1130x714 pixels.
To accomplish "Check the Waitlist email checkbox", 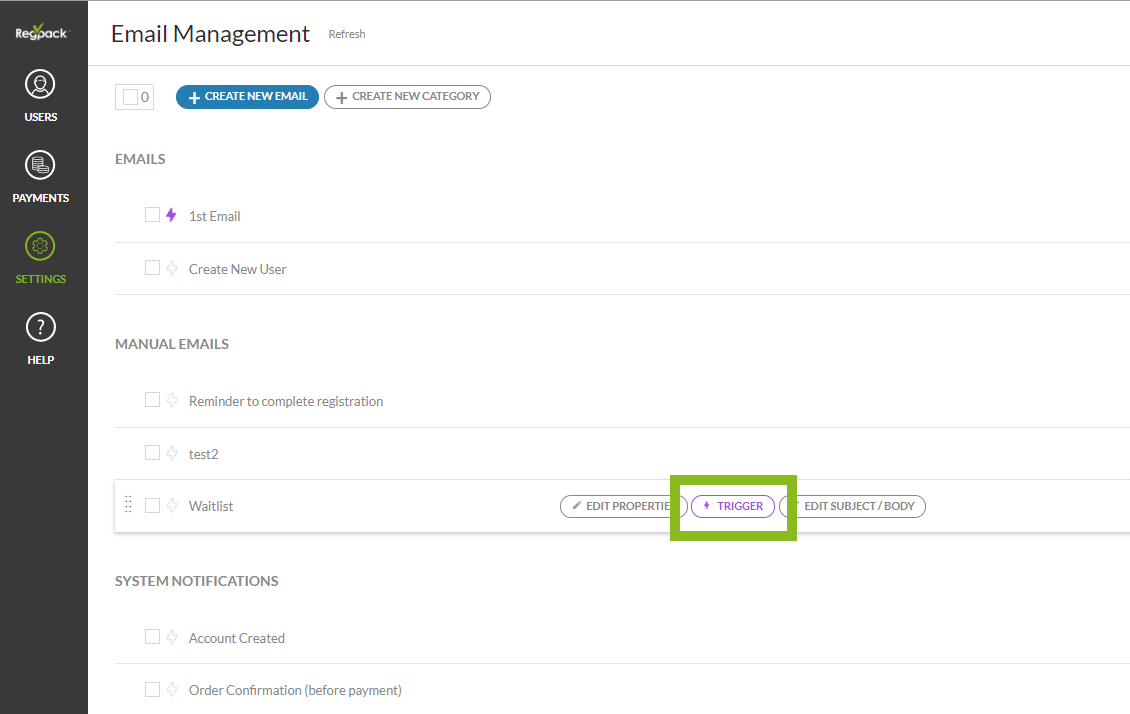I will click(152, 505).
